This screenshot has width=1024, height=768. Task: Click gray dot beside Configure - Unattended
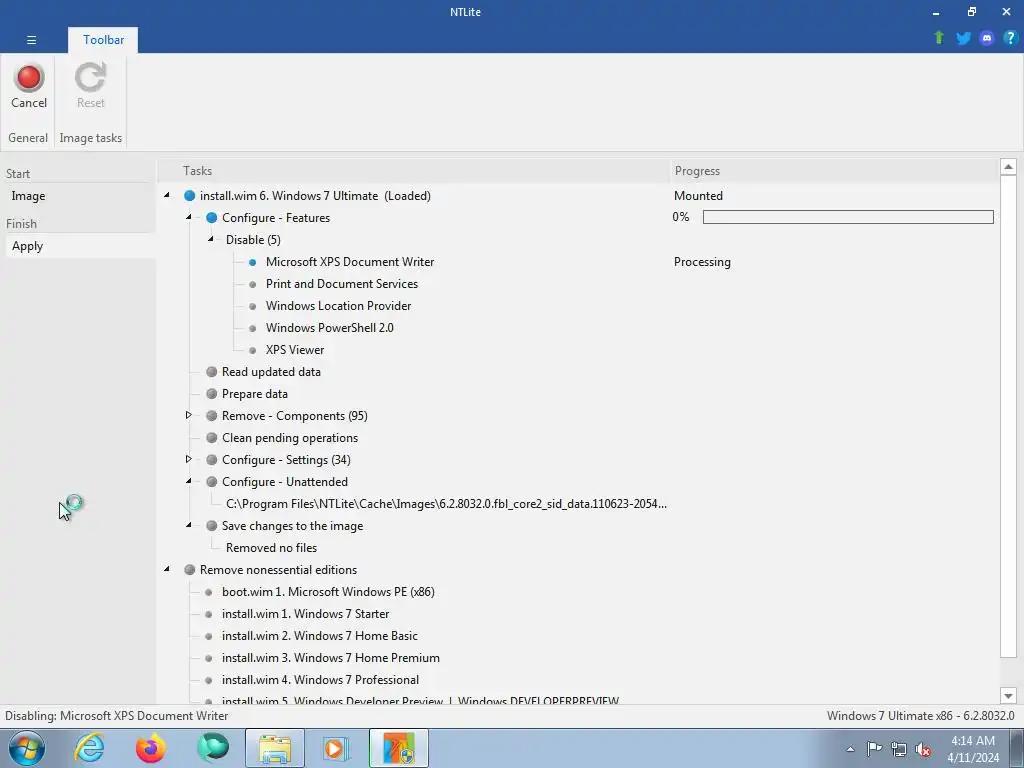tap(212, 482)
